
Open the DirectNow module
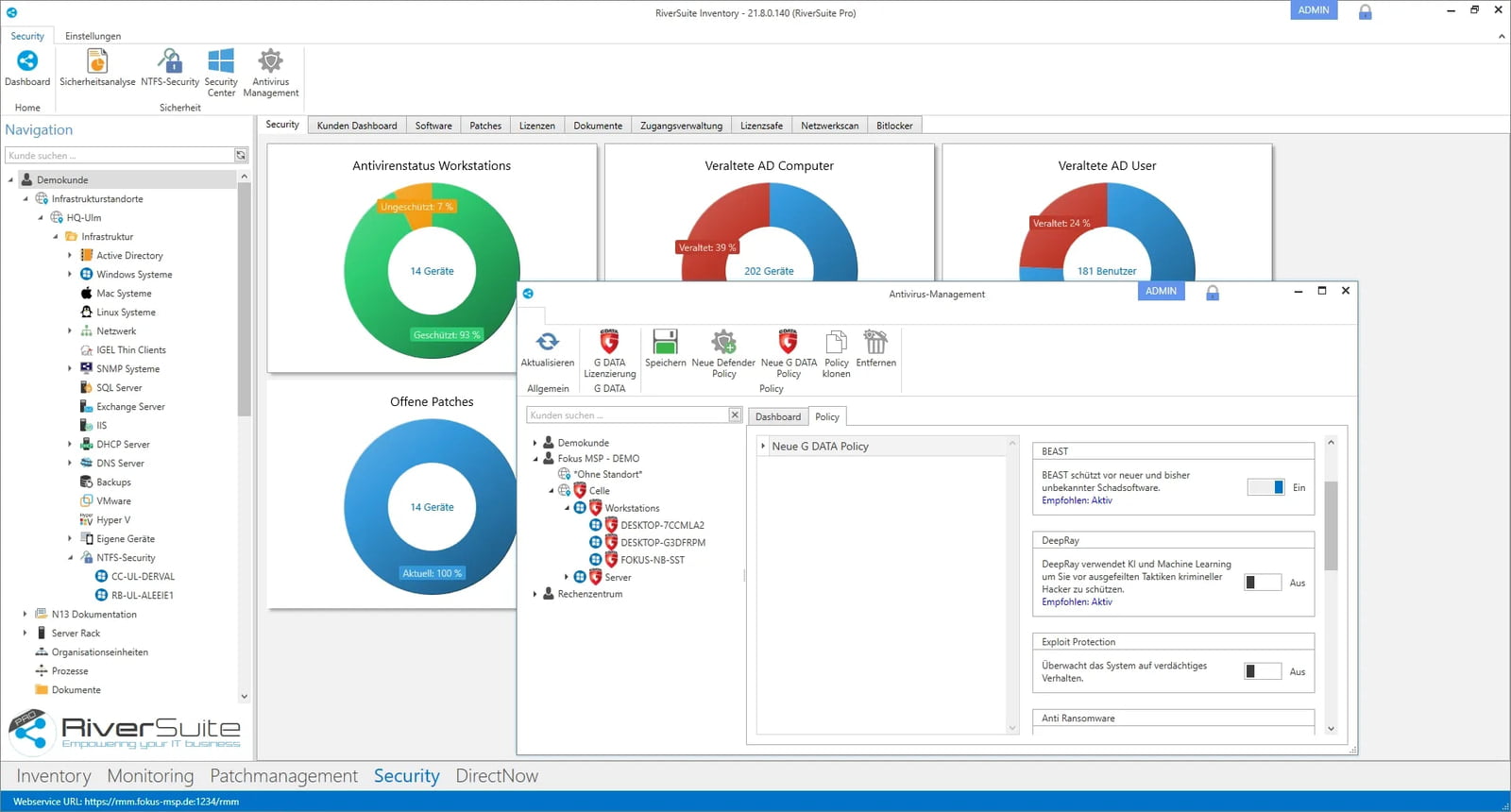coord(497,776)
